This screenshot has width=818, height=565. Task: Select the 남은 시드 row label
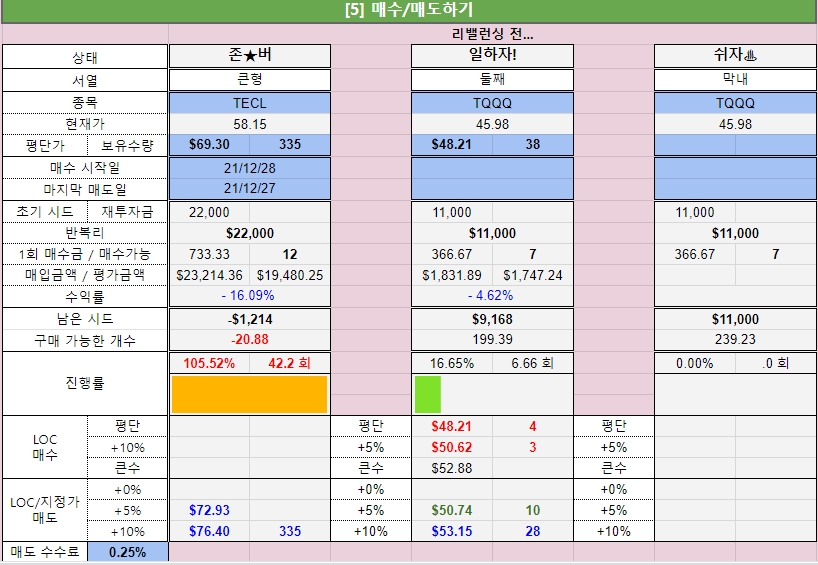85,319
